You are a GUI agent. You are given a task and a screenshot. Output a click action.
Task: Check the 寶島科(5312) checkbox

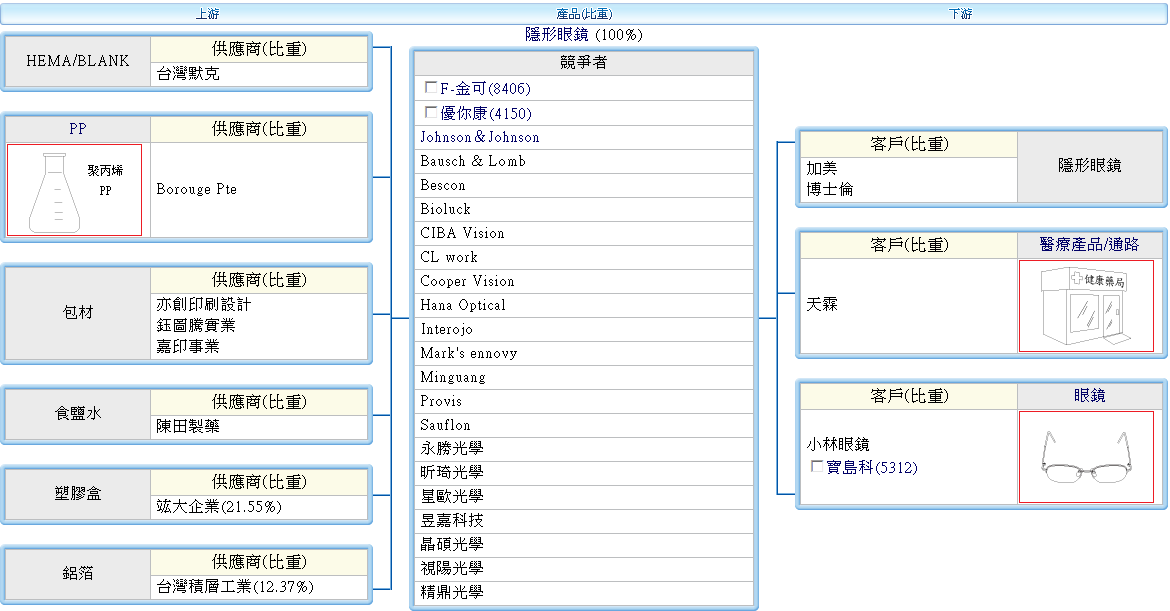point(817,466)
